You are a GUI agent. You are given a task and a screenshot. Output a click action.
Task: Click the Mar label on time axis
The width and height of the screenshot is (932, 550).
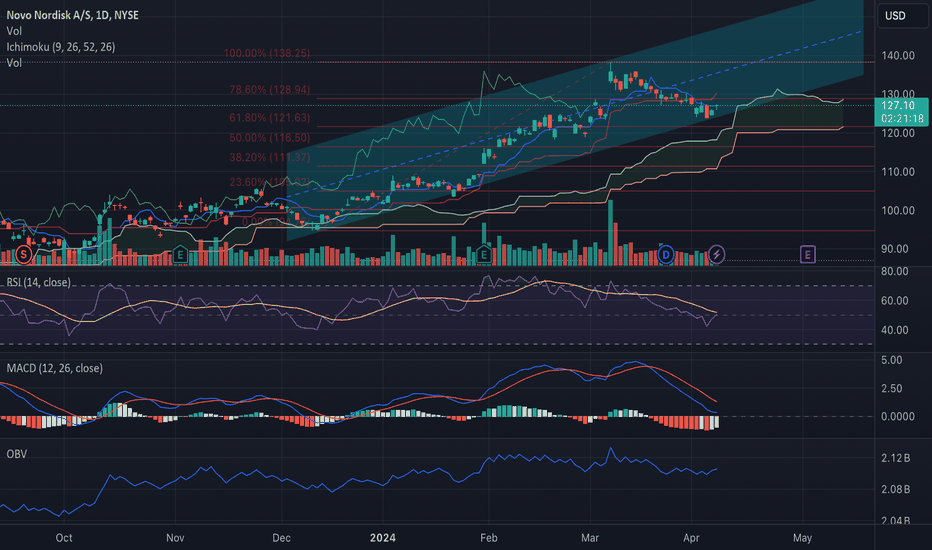(590, 538)
